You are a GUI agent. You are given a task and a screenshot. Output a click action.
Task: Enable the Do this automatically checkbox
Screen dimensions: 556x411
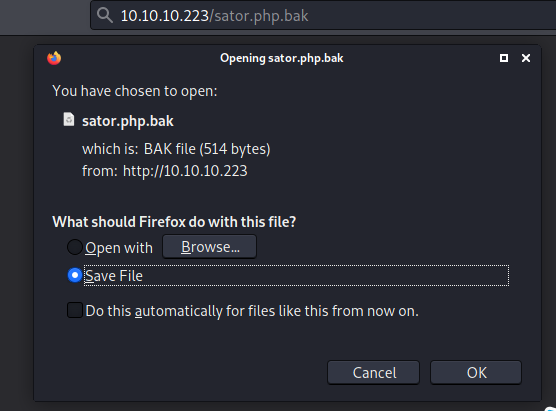tap(75, 310)
